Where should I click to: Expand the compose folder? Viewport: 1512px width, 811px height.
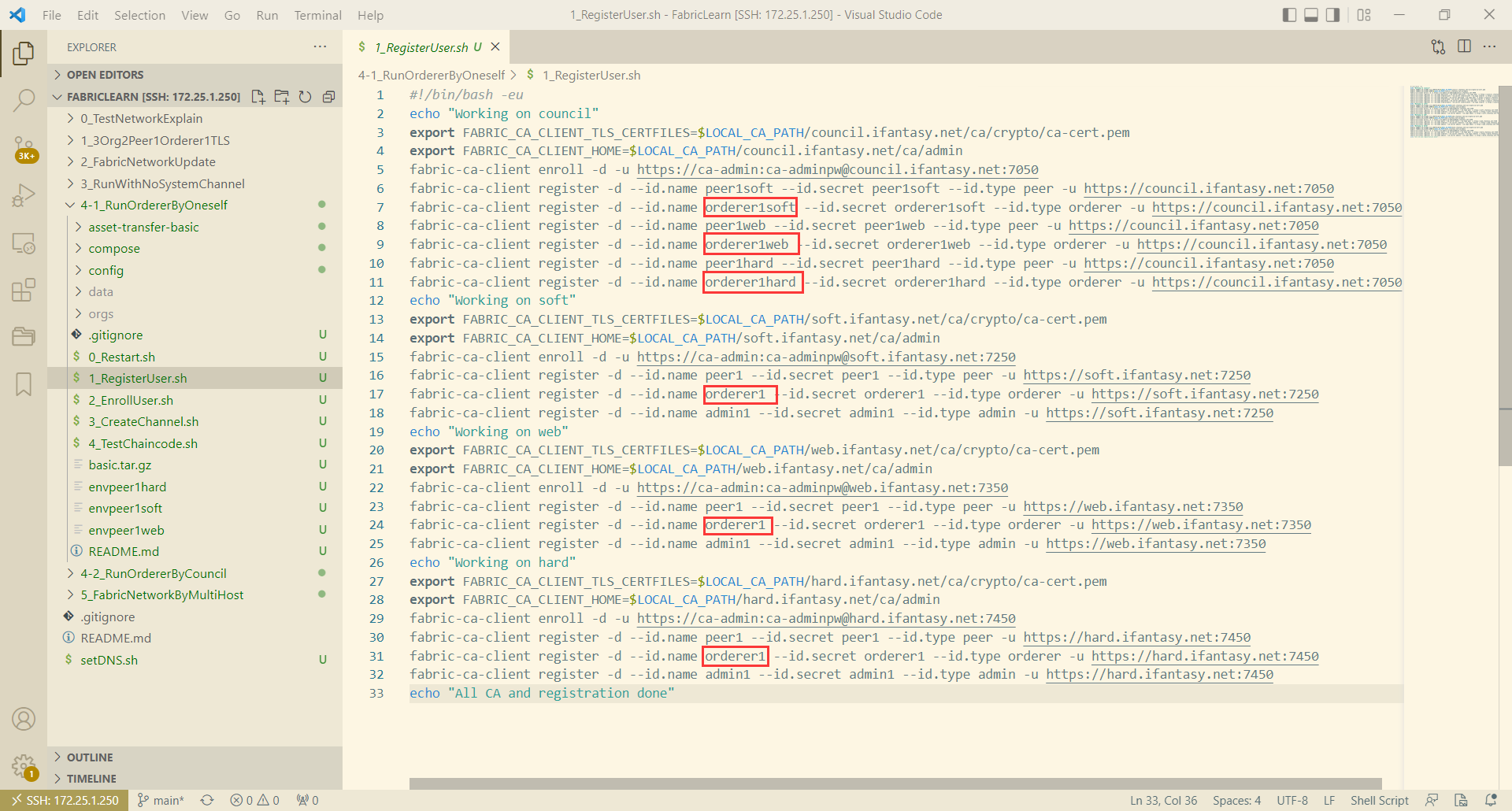(x=114, y=248)
